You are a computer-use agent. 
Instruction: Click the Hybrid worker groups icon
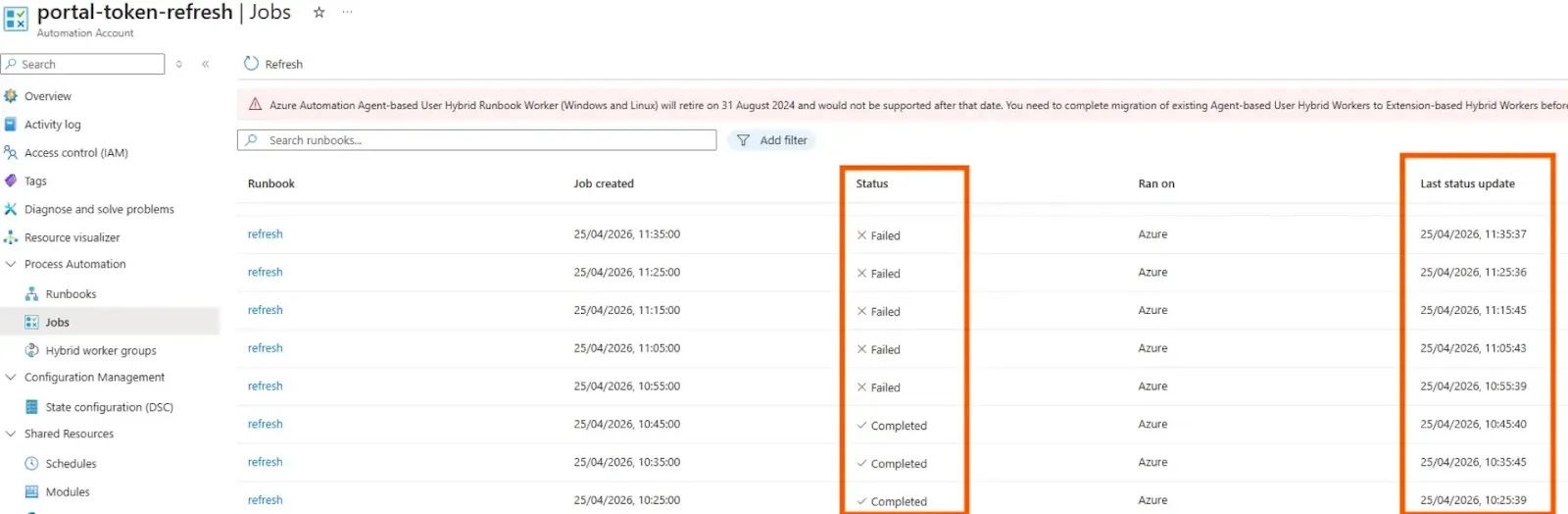[31, 350]
